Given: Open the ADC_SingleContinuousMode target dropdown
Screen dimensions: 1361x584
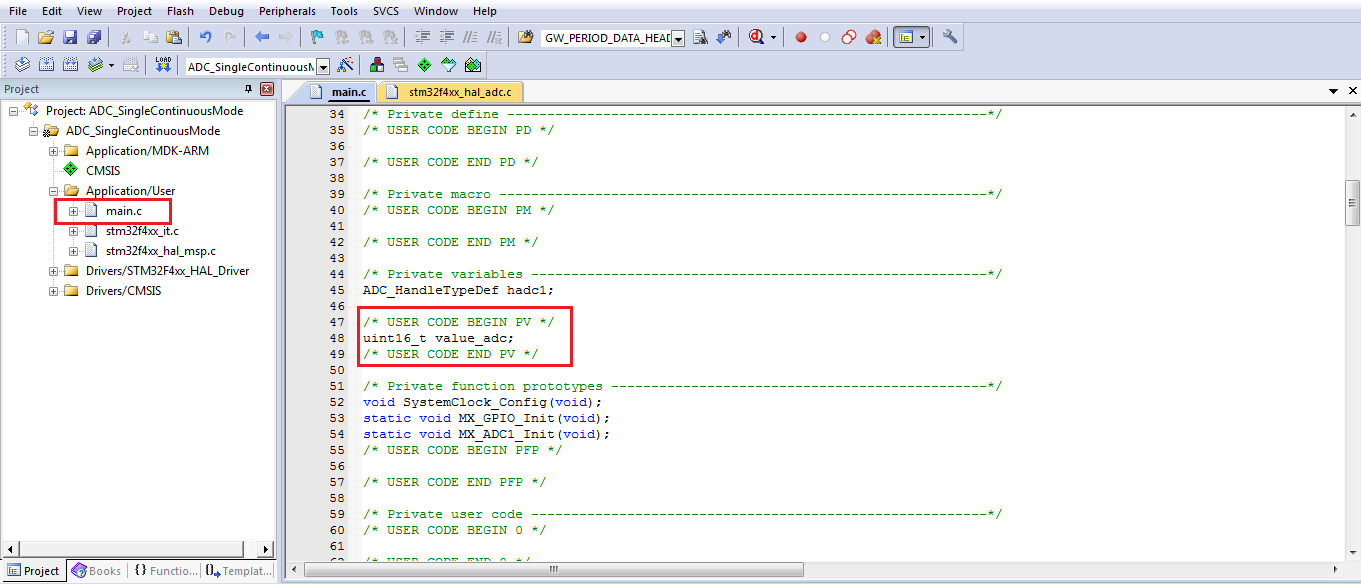Looking at the screenshot, I should [322, 67].
